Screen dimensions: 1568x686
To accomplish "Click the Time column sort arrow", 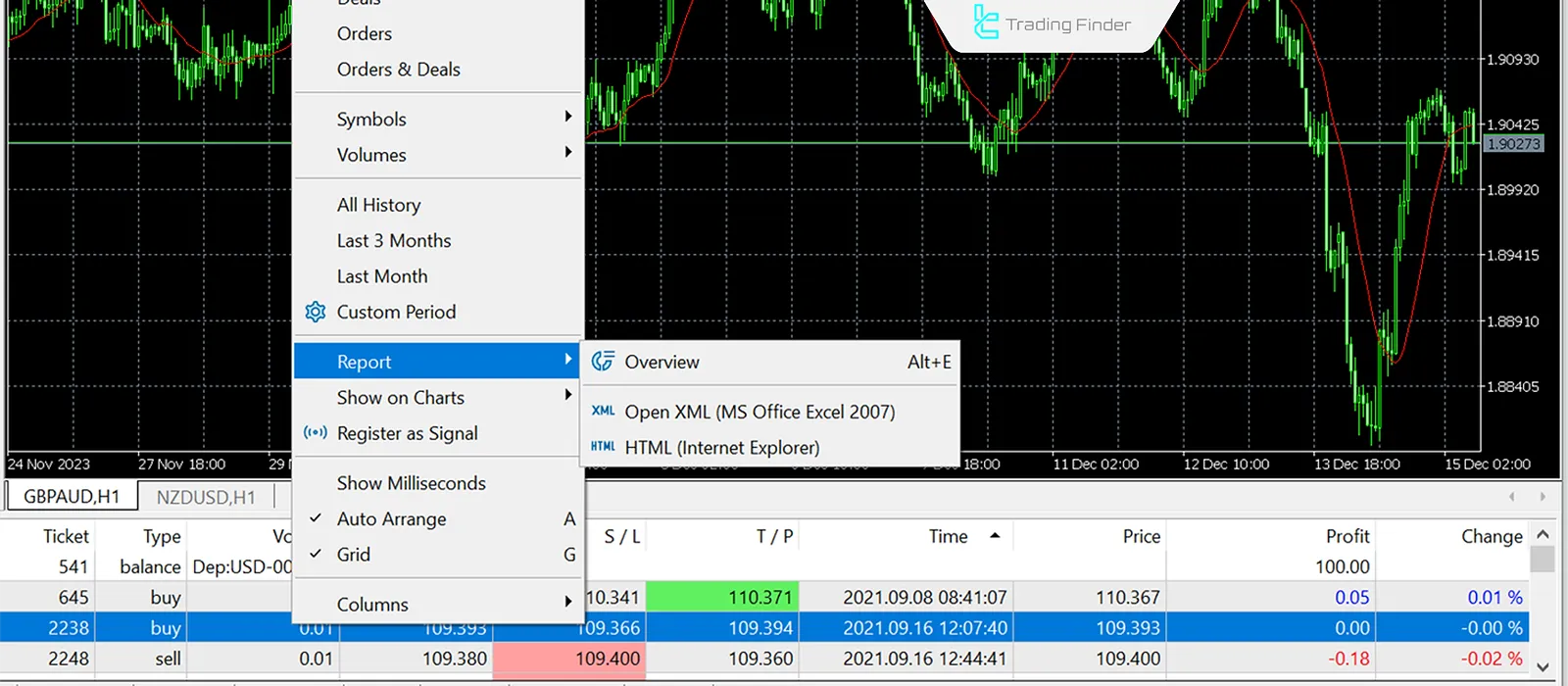I will coord(995,536).
